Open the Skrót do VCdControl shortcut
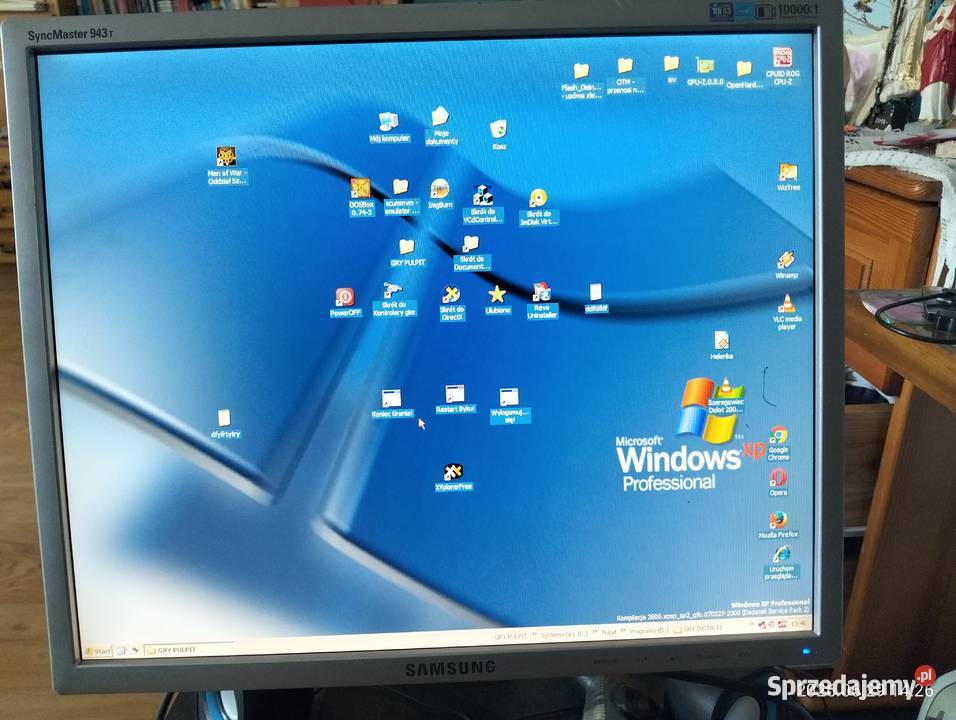The width and height of the screenshot is (956, 720). point(483,204)
